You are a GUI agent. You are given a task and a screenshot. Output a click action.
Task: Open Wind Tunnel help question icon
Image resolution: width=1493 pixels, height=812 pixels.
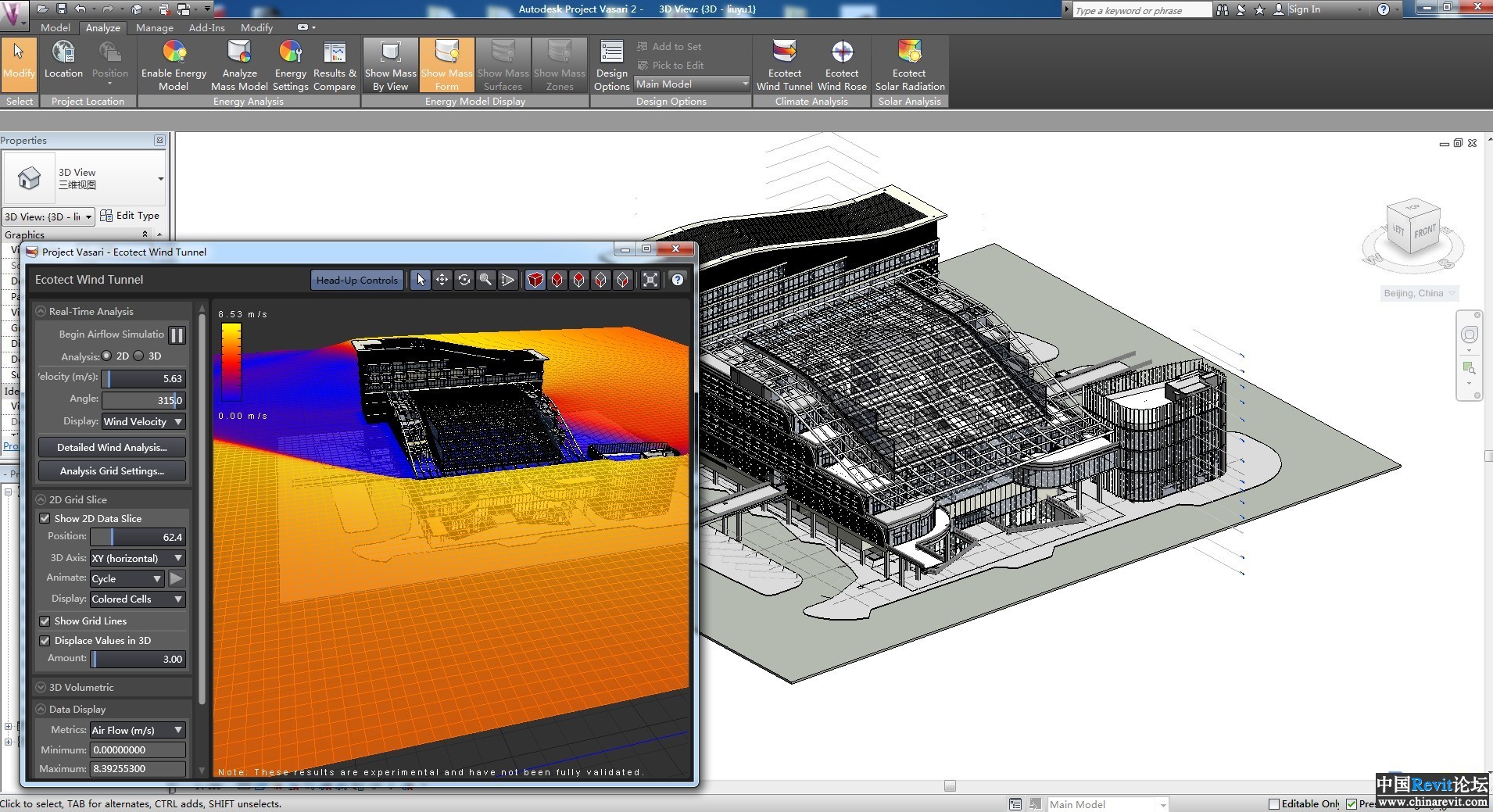click(x=678, y=280)
